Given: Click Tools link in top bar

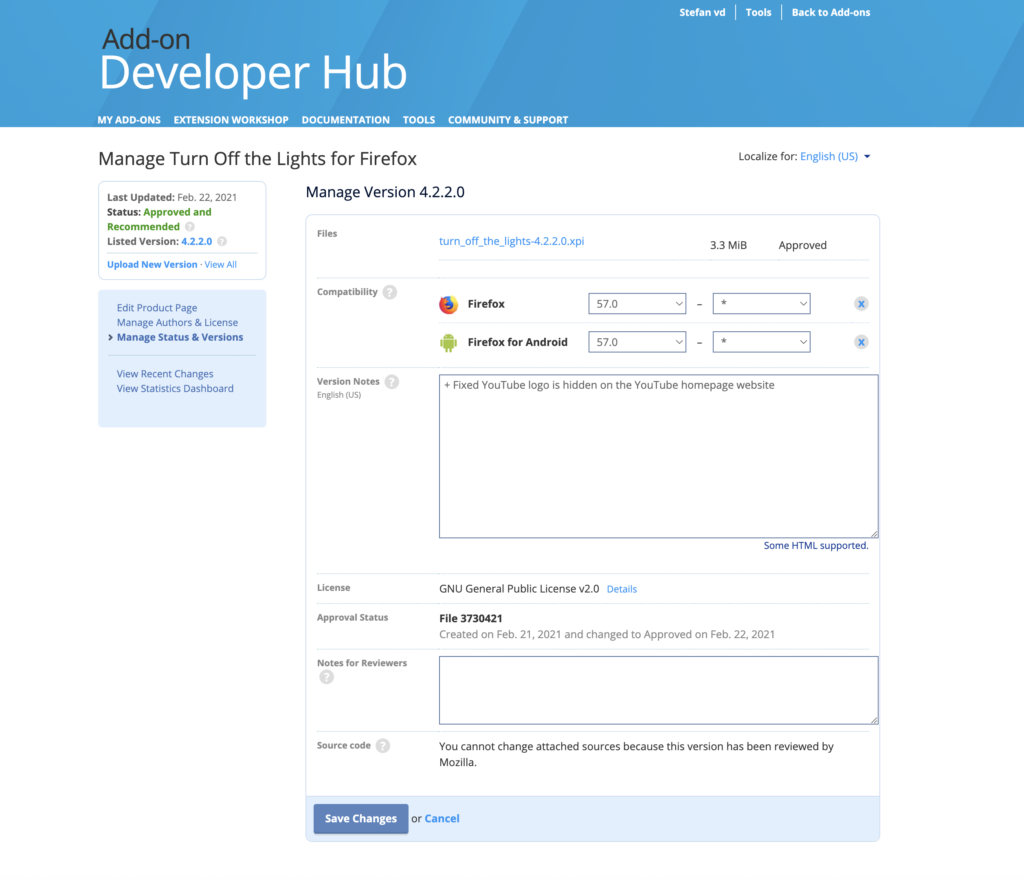Looking at the screenshot, I should [758, 12].
